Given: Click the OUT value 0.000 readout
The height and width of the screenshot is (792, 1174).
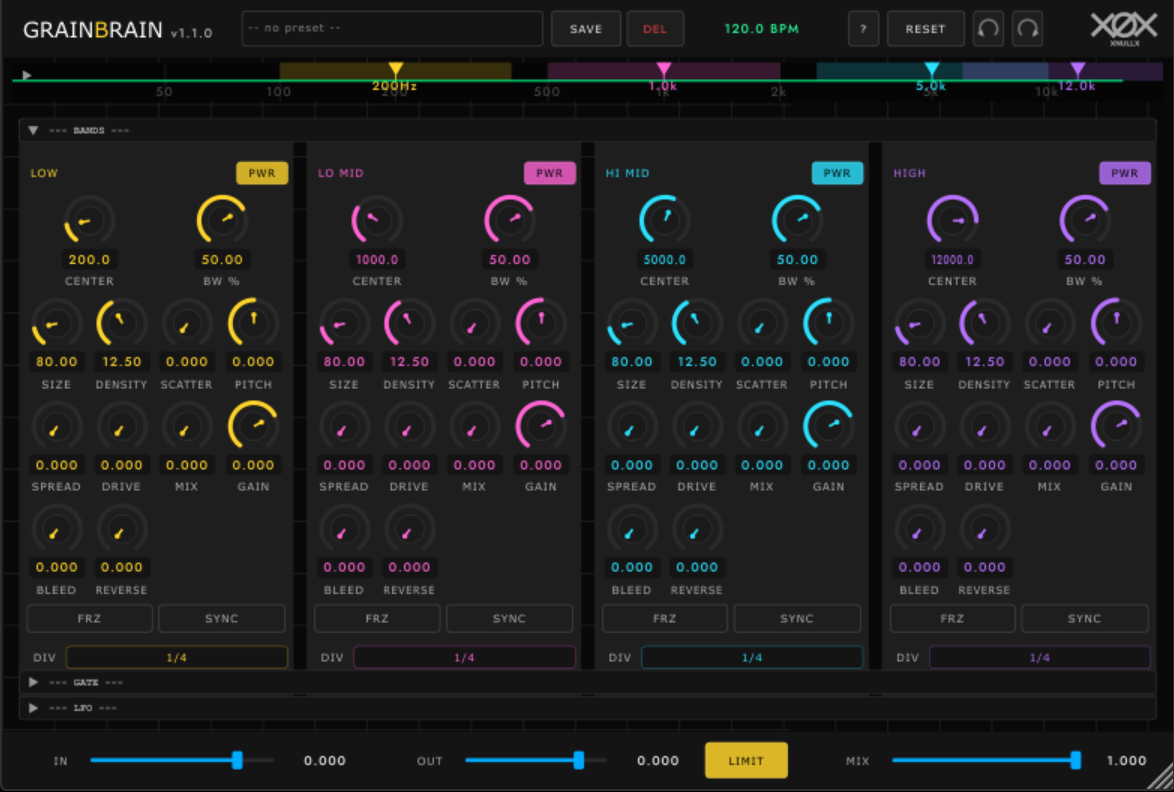Looking at the screenshot, I should click(x=658, y=761).
